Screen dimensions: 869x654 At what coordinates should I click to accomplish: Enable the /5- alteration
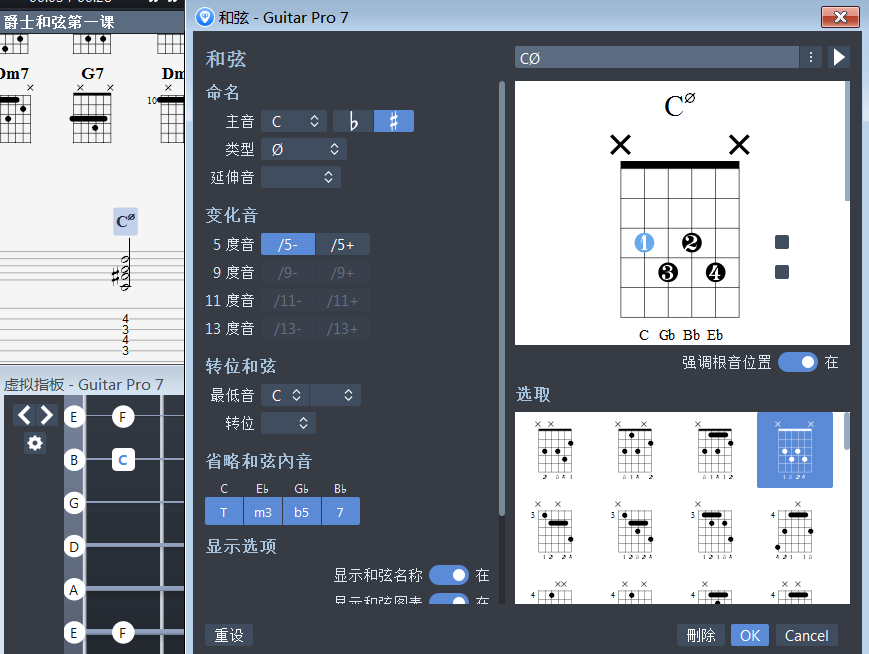(x=287, y=243)
